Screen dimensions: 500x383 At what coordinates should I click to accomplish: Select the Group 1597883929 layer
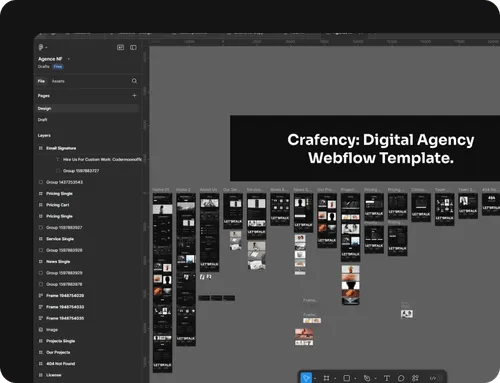pos(64,273)
